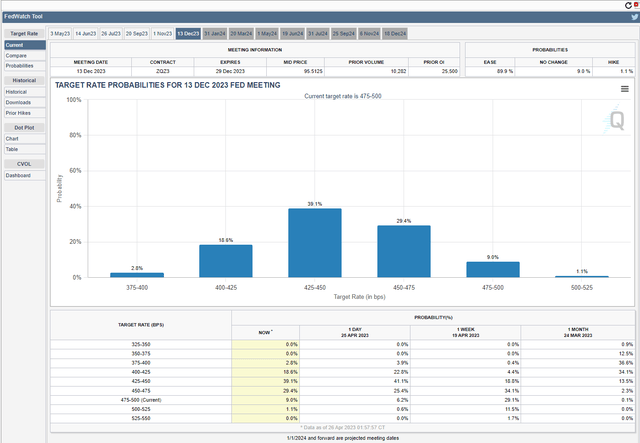Go to the Downloads sidebar item

[x=19, y=102]
